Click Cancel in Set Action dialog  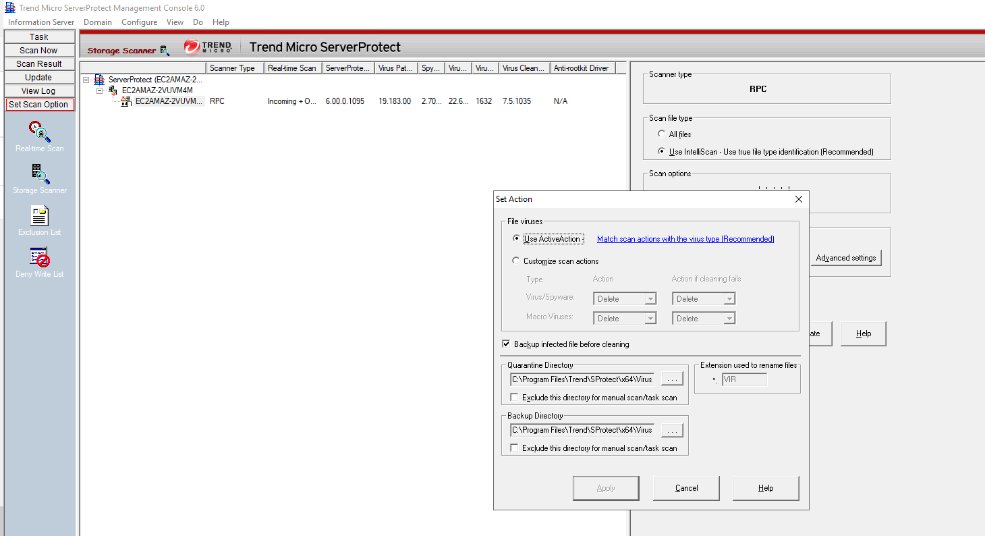coord(686,488)
